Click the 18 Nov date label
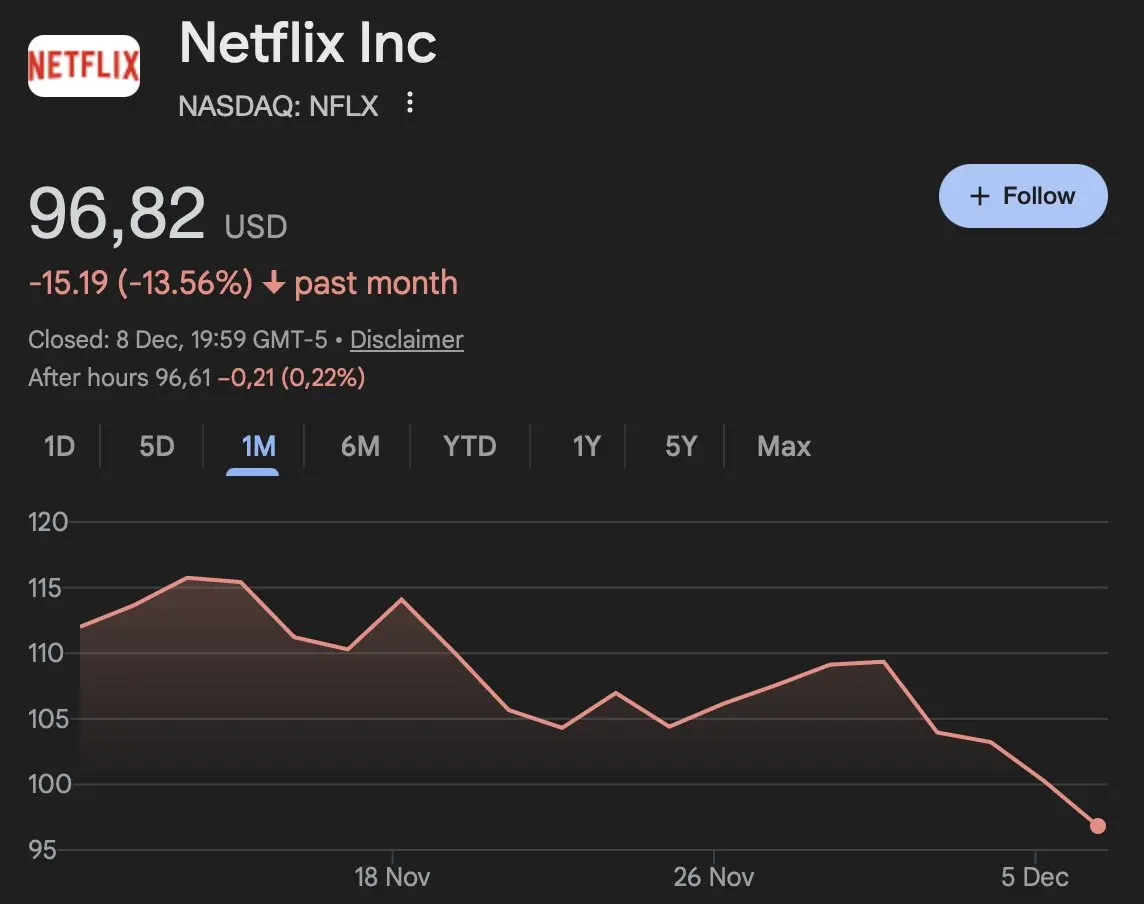The image size is (1144, 904). (392, 877)
